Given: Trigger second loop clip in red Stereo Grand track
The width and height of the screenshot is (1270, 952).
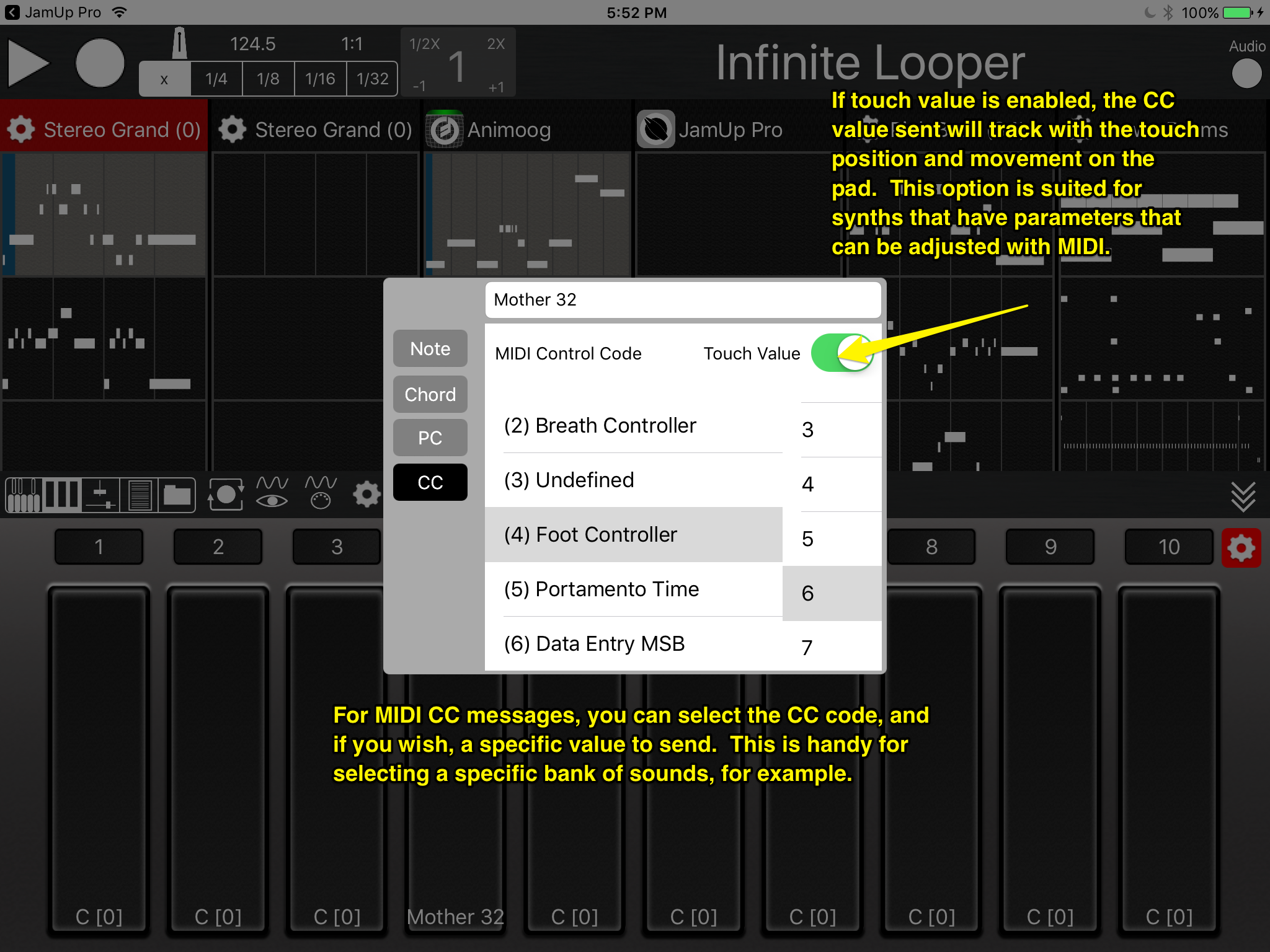Looking at the screenshot, I should pos(104,338).
